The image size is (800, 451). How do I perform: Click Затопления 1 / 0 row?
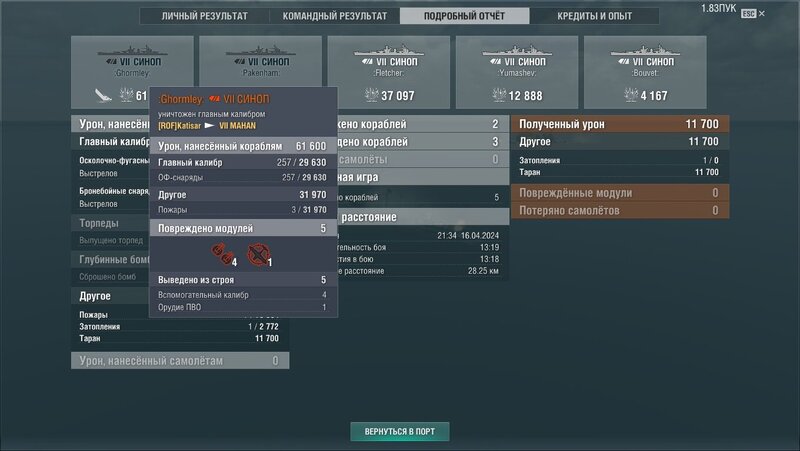pos(619,160)
